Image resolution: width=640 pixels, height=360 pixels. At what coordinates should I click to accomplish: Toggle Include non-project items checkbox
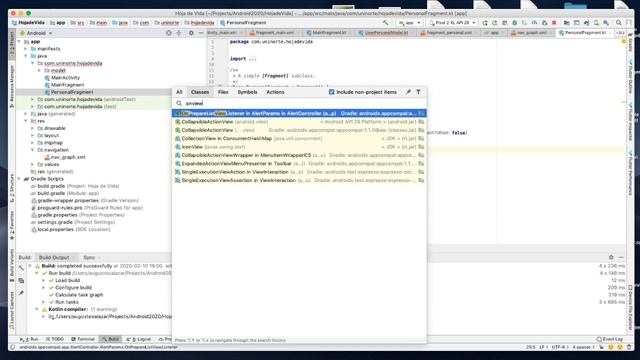pyautogui.click(x=331, y=92)
